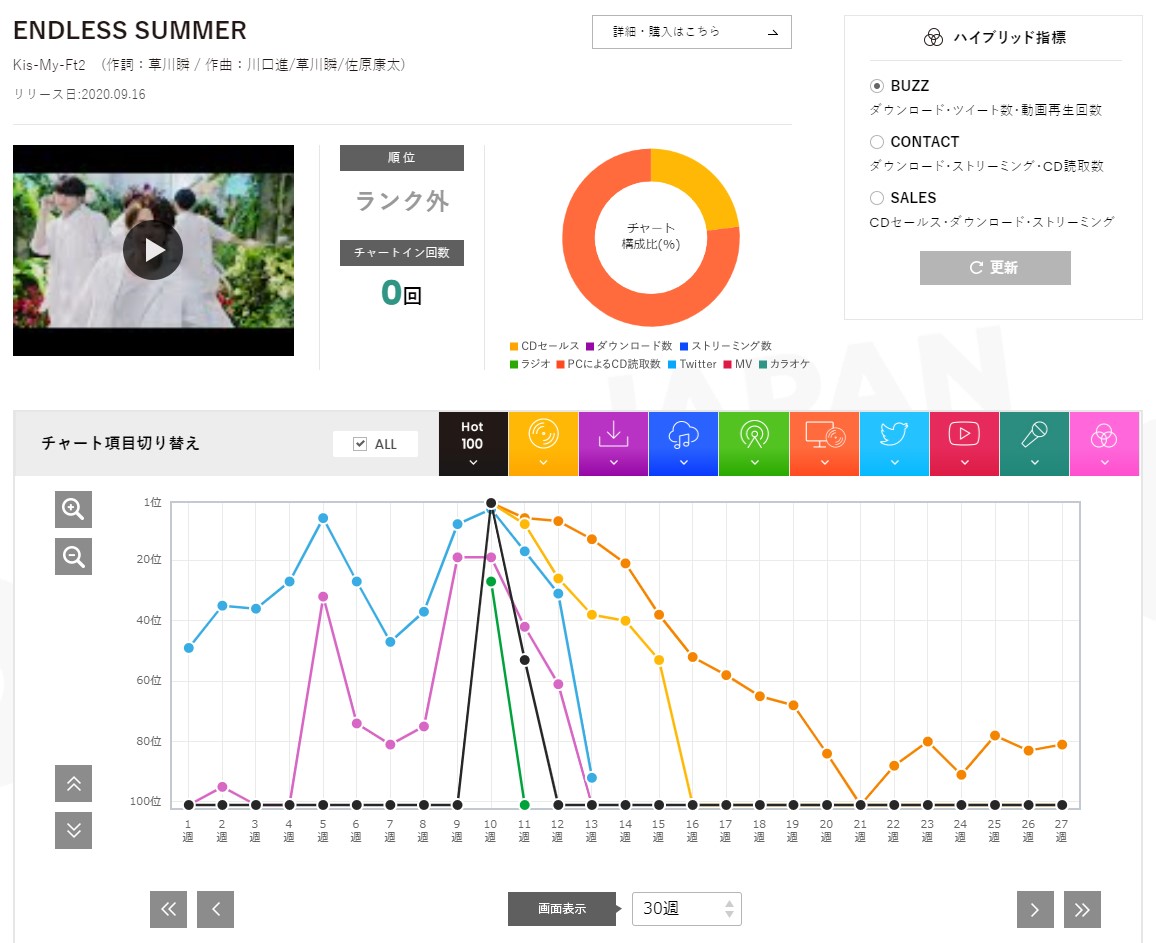This screenshot has height=943, width=1156.
Task: Click the 画面表示 button
Action: coord(562,909)
